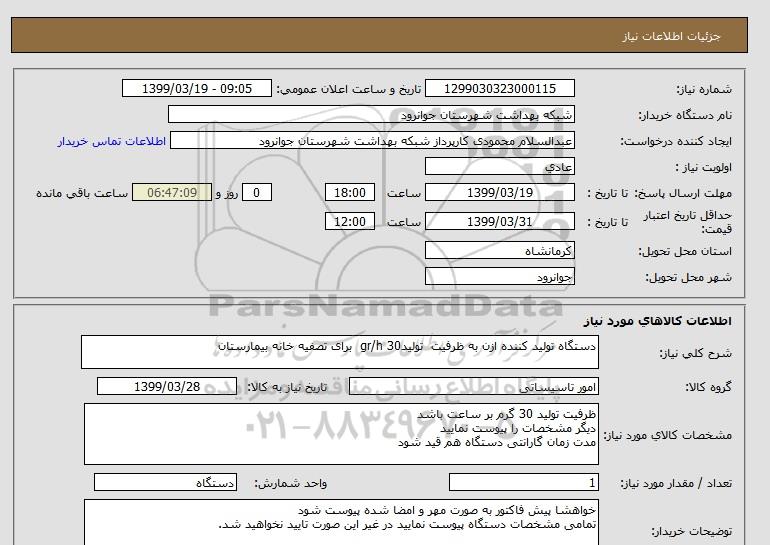The height and width of the screenshot is (545, 770).
Task: Click unit of measure field دستگاه
Action: point(165,483)
